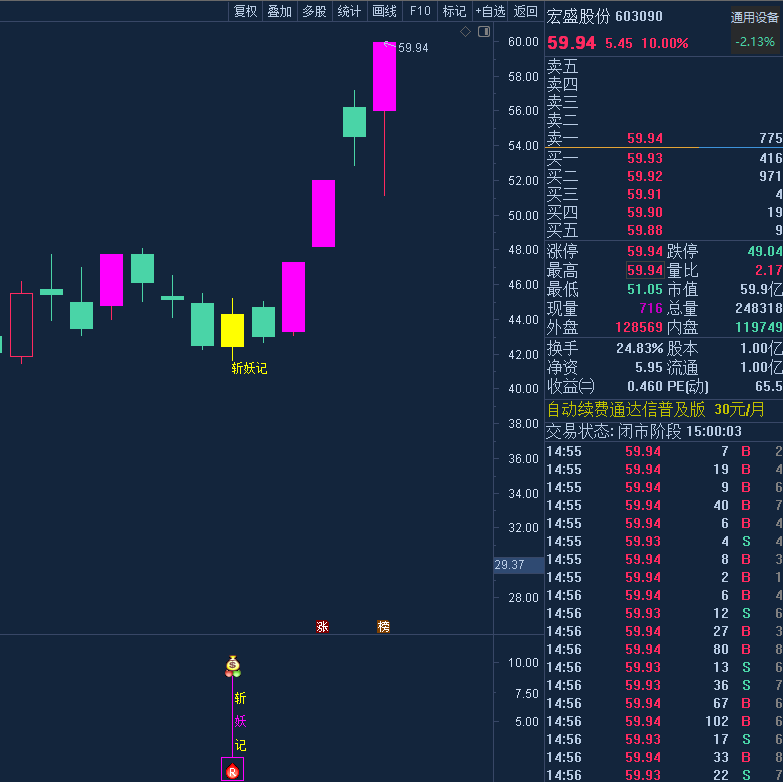
Task: Click the red R marker icon
Action: (x=232, y=770)
